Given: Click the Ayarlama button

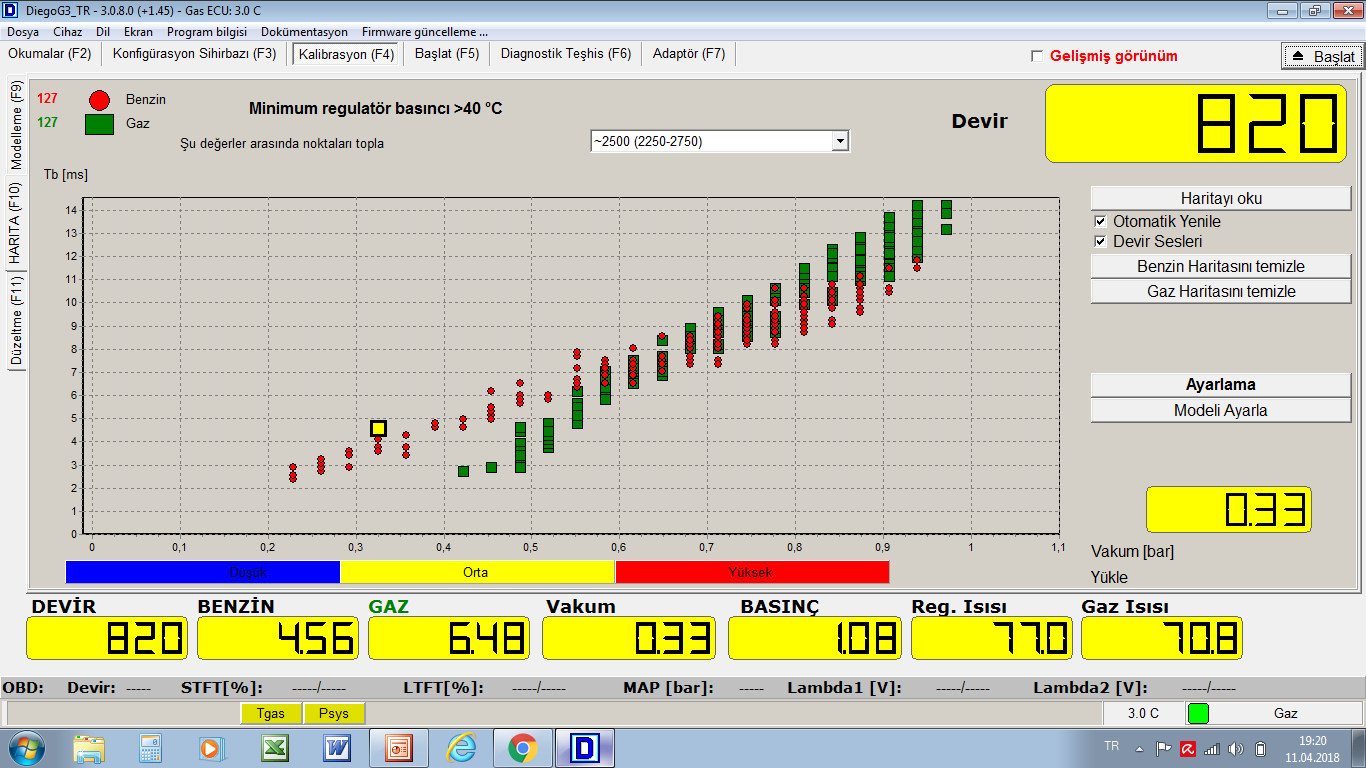Looking at the screenshot, I should click(x=1221, y=385).
